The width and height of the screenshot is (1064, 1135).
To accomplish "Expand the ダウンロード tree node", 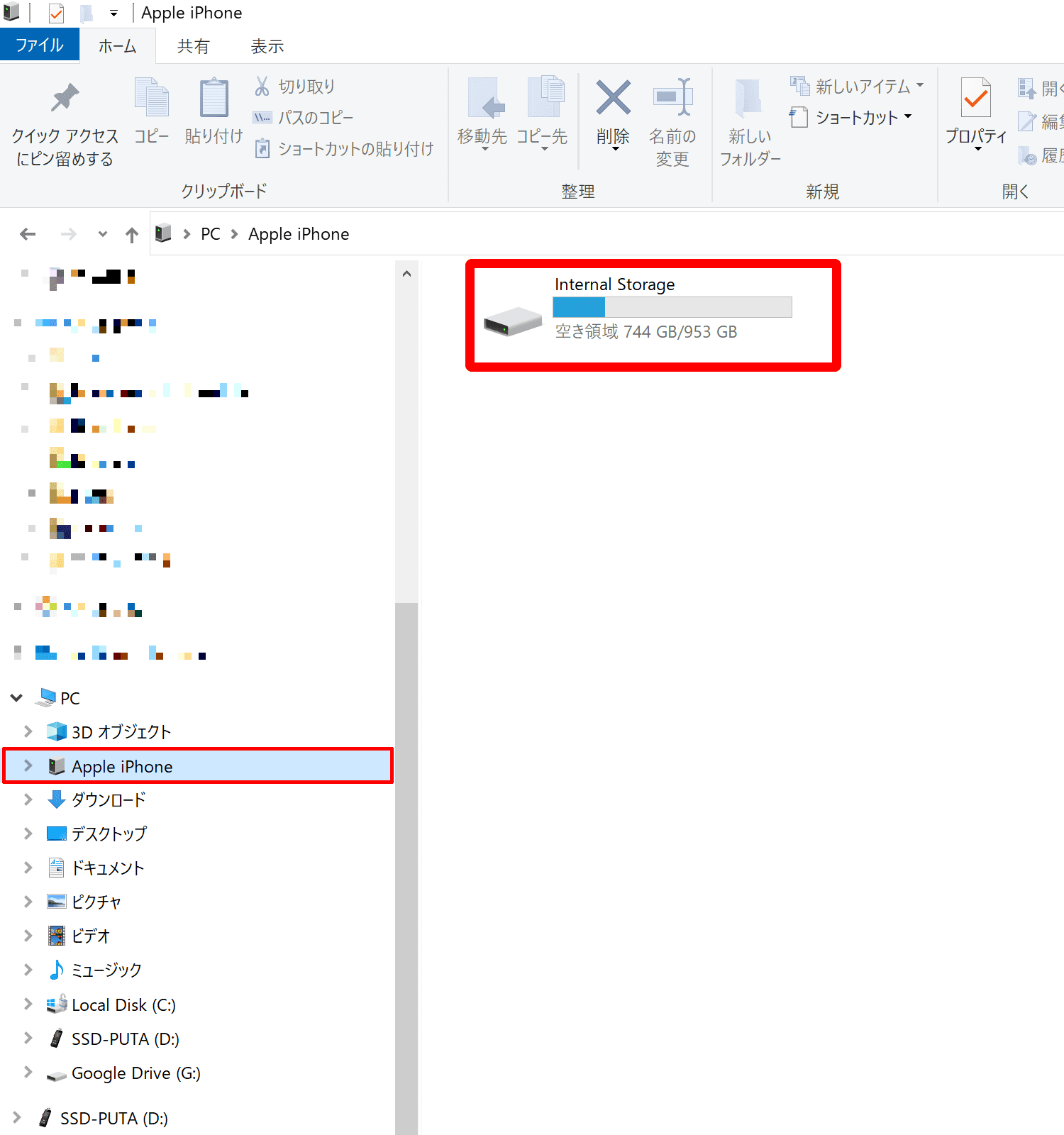I will coord(28,799).
